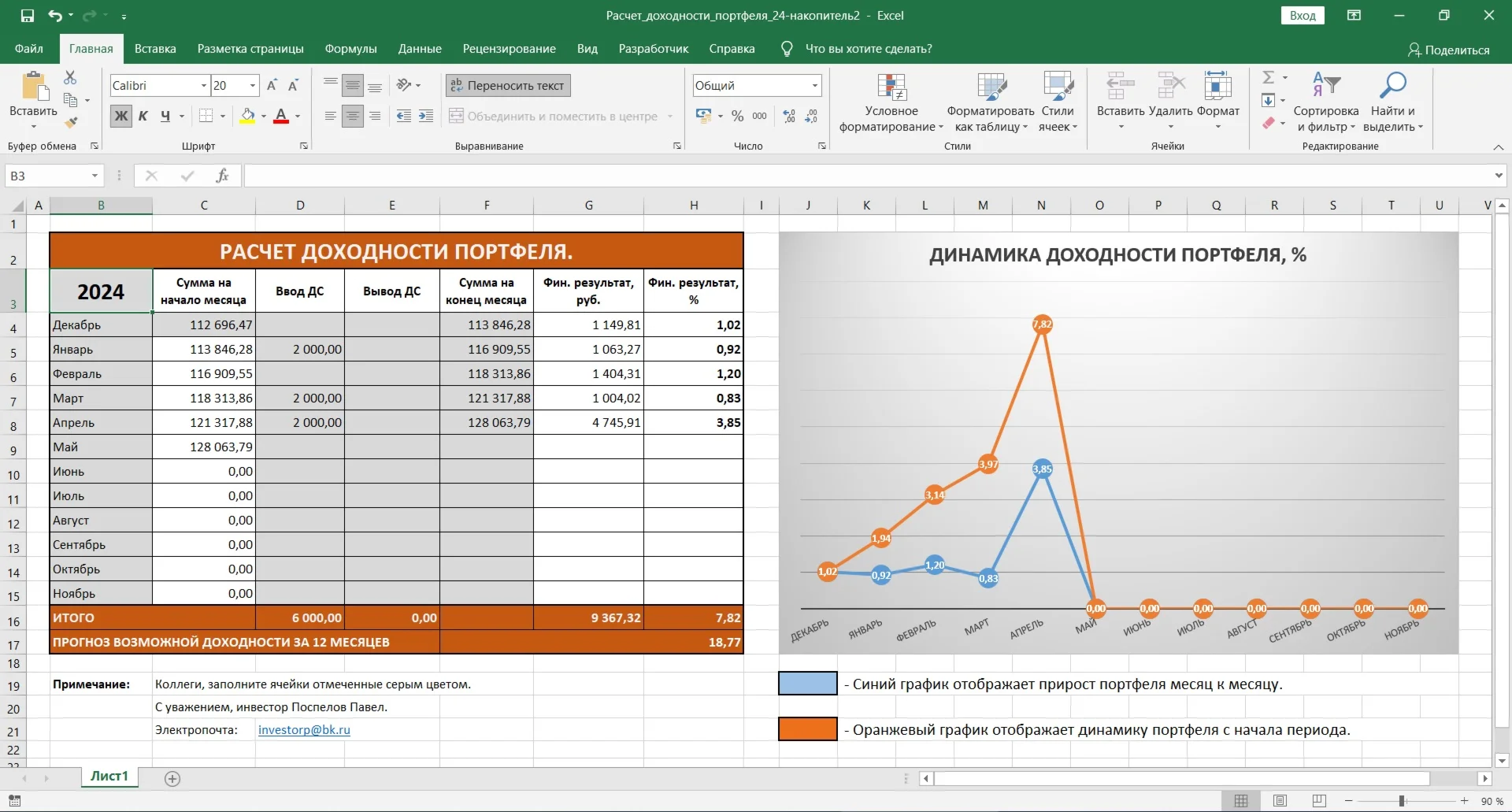The width and height of the screenshot is (1512, 812).
Task: Click the AutoSum sigma icon
Action: (1268, 77)
